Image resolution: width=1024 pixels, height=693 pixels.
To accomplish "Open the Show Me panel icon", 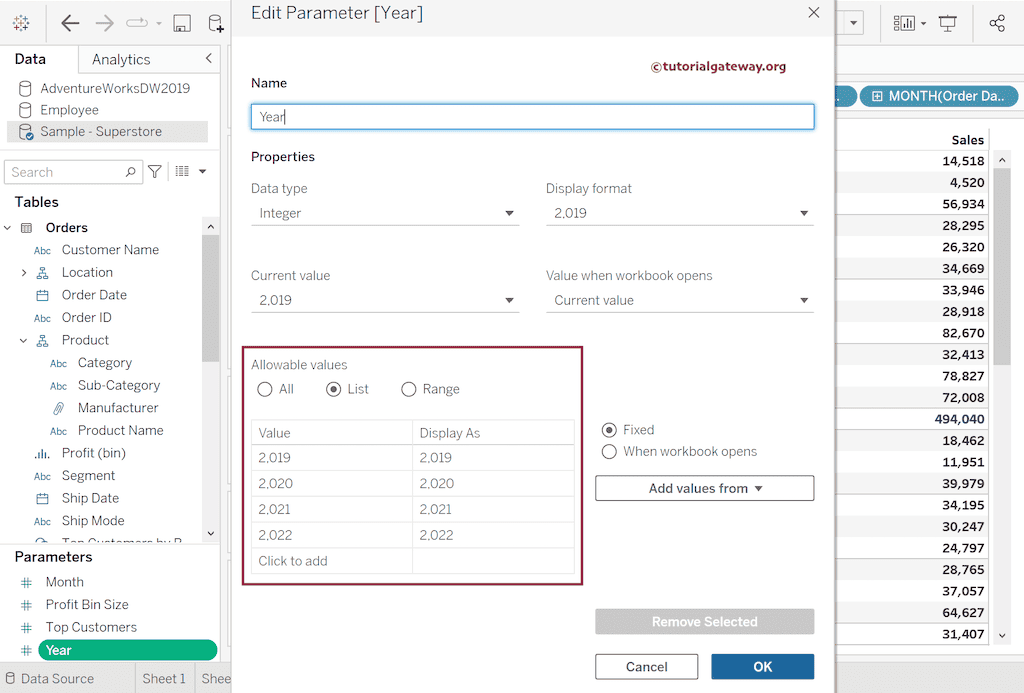I will (x=903, y=22).
